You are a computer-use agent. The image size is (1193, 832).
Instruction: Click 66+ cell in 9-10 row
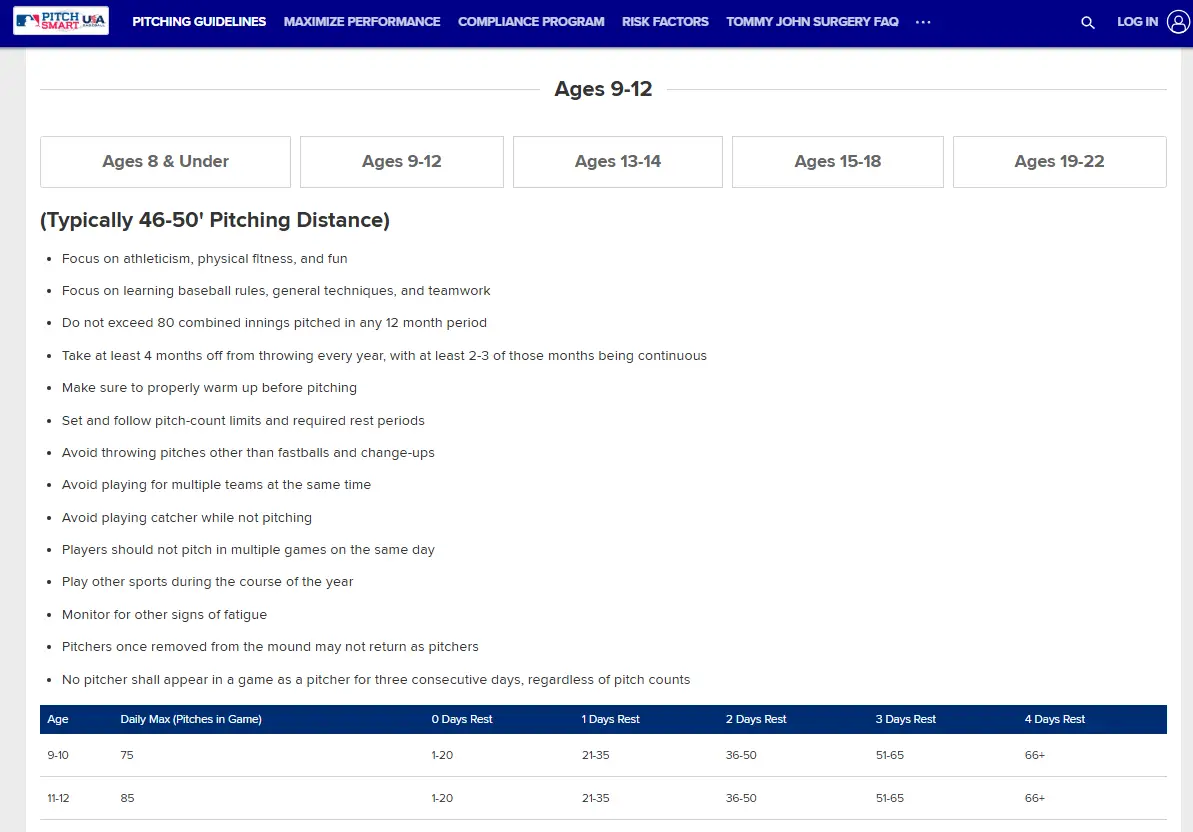[x=1035, y=755]
